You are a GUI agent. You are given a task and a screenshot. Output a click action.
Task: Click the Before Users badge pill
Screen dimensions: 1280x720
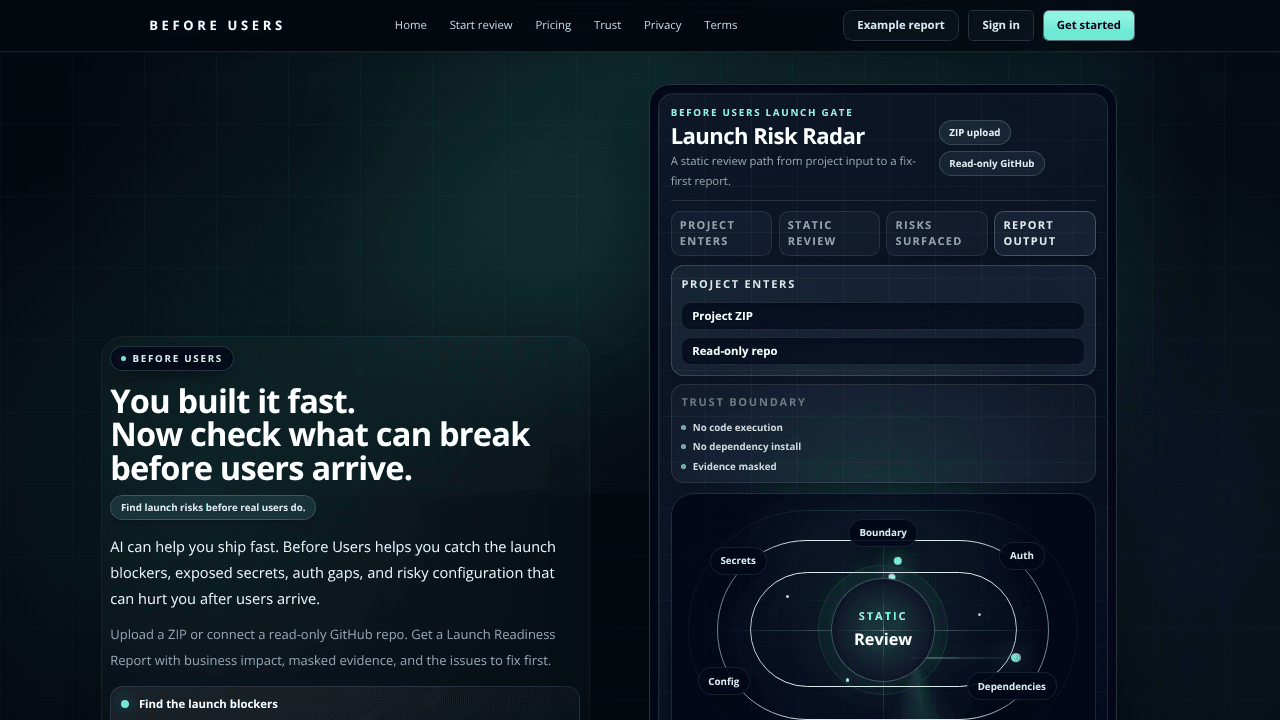(172, 358)
